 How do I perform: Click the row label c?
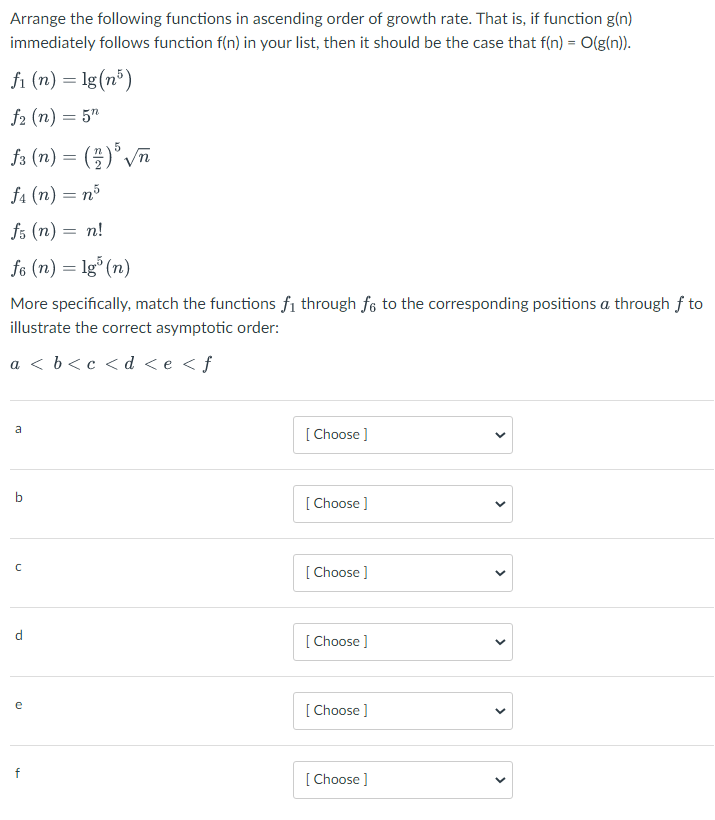[x=18, y=566]
